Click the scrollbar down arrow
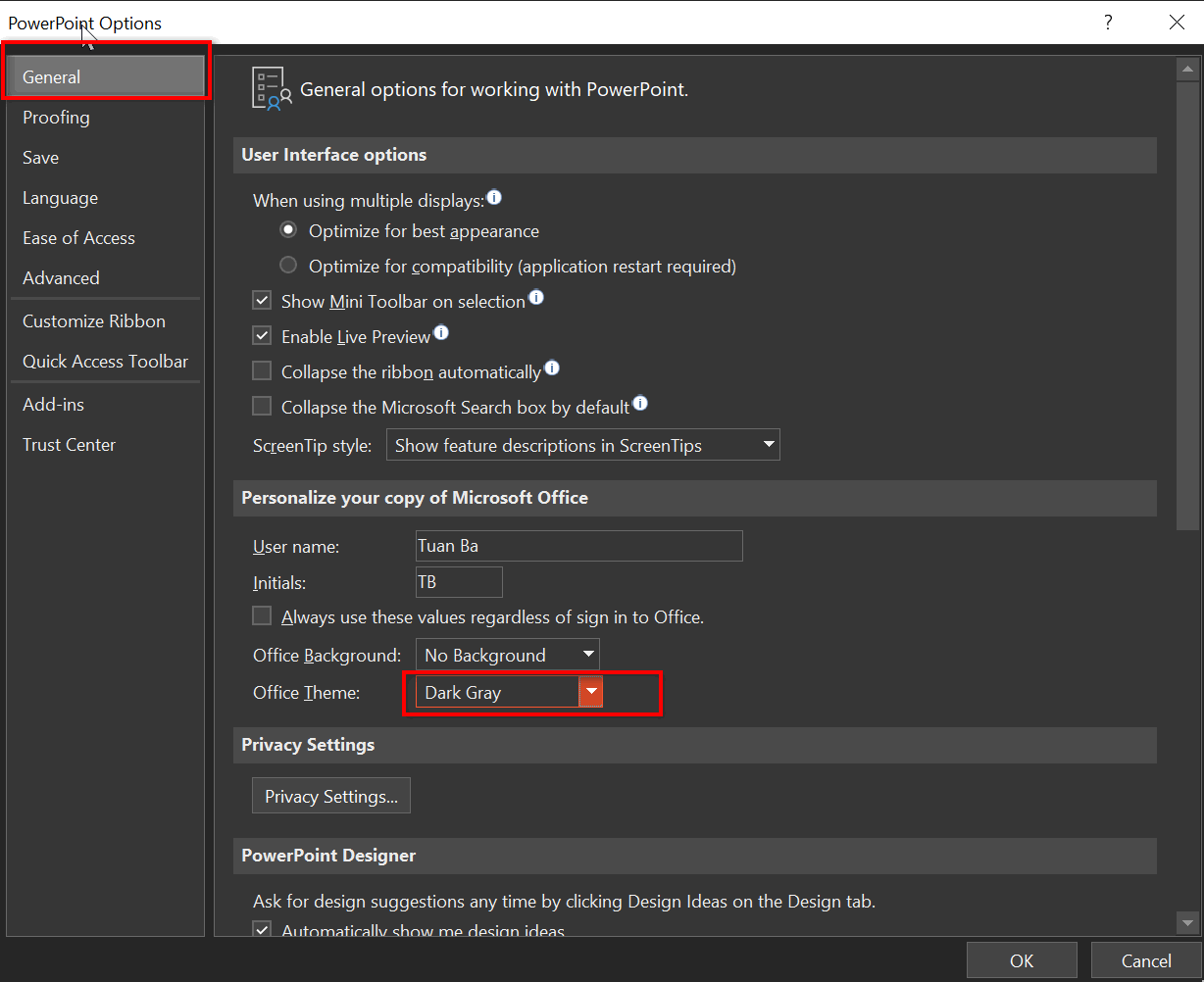The image size is (1204, 982). click(1187, 922)
